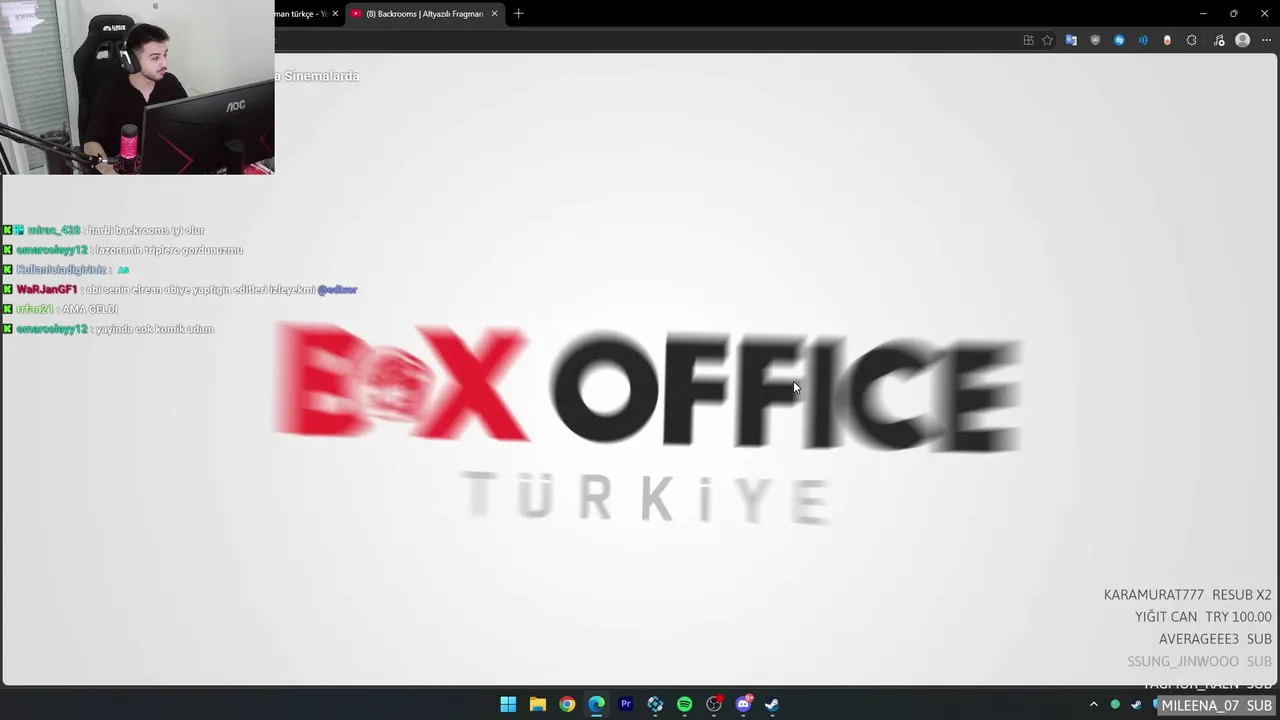
Task: Open Adobe Premiere Pro from taskbar
Action: (x=626, y=704)
